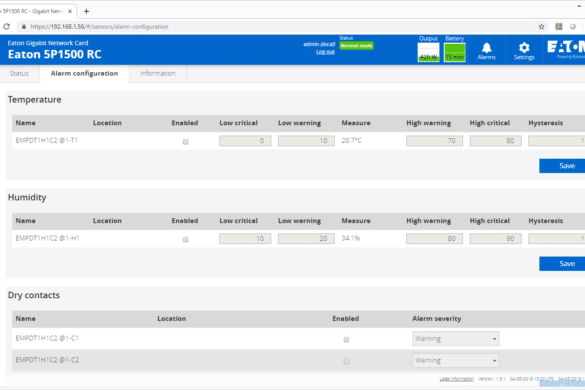Enable humidity sensor EMPDT1H1C2 @1-H1 checkbox

(185, 239)
